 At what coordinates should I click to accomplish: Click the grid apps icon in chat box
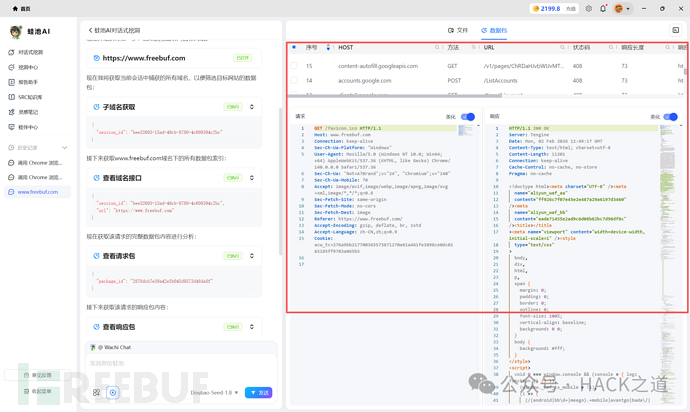pos(96,392)
